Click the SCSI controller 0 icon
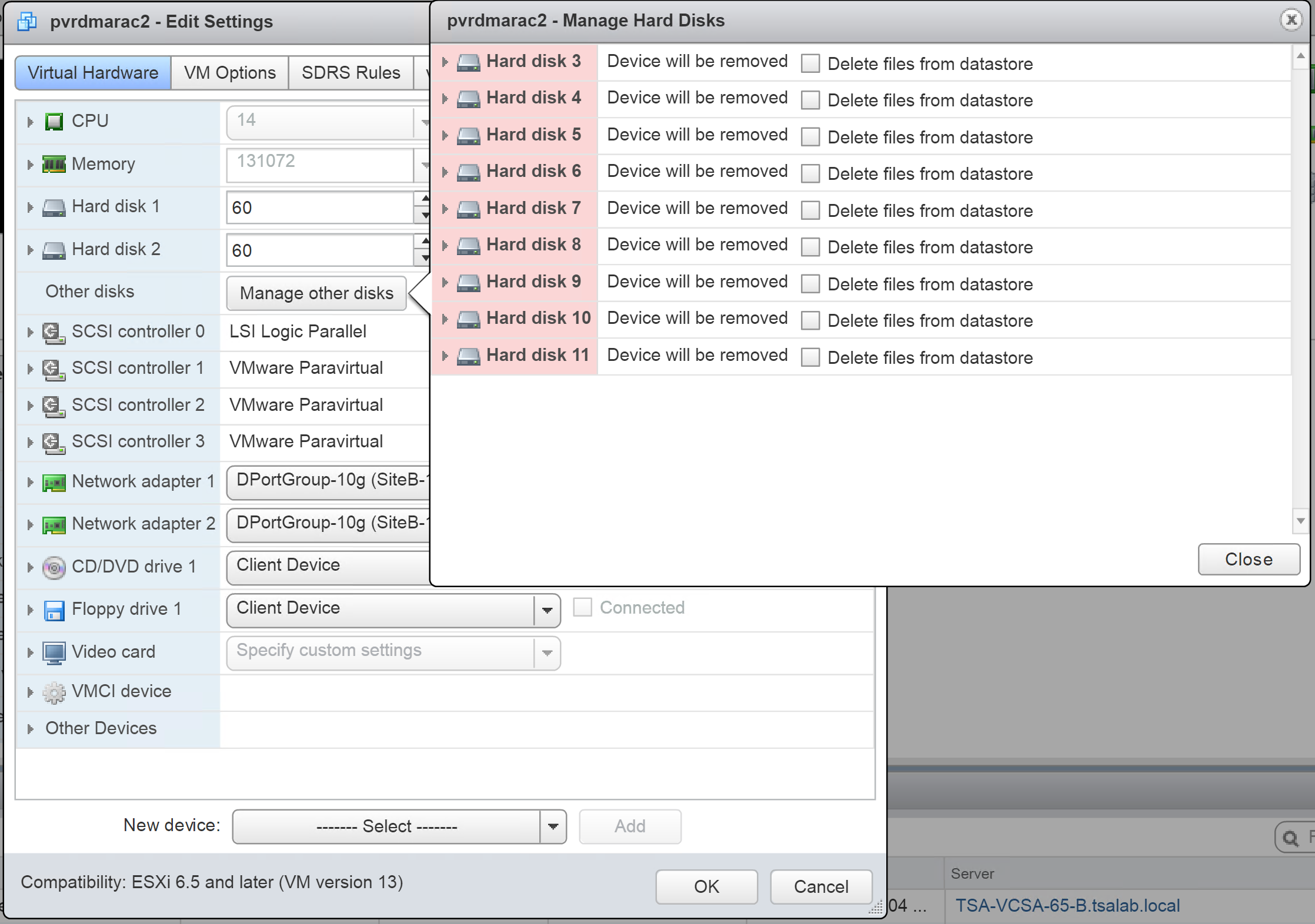Screen dimensions: 1315x924 pyautogui.click(x=54, y=333)
